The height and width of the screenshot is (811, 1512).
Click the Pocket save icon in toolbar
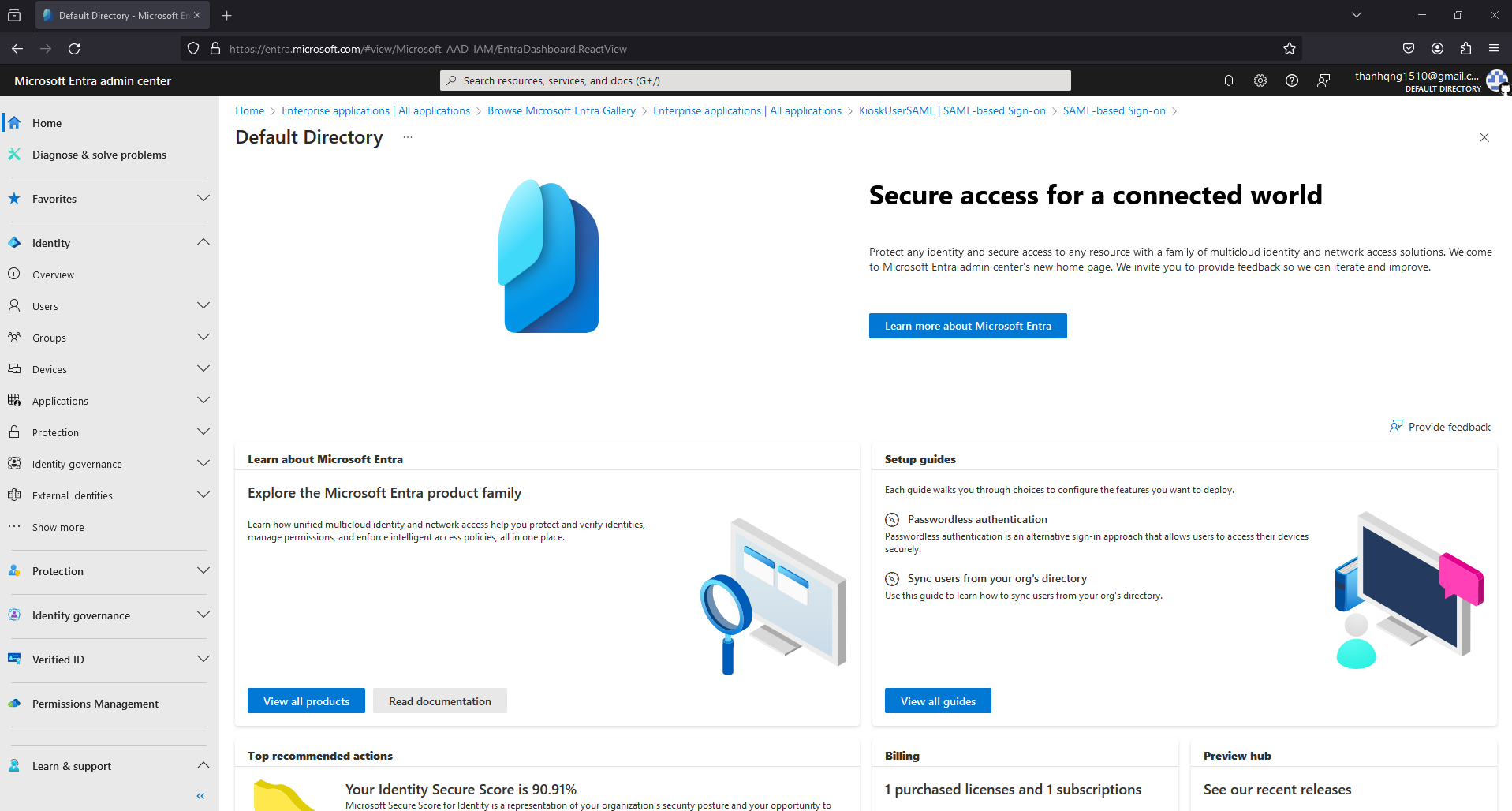[1409, 49]
